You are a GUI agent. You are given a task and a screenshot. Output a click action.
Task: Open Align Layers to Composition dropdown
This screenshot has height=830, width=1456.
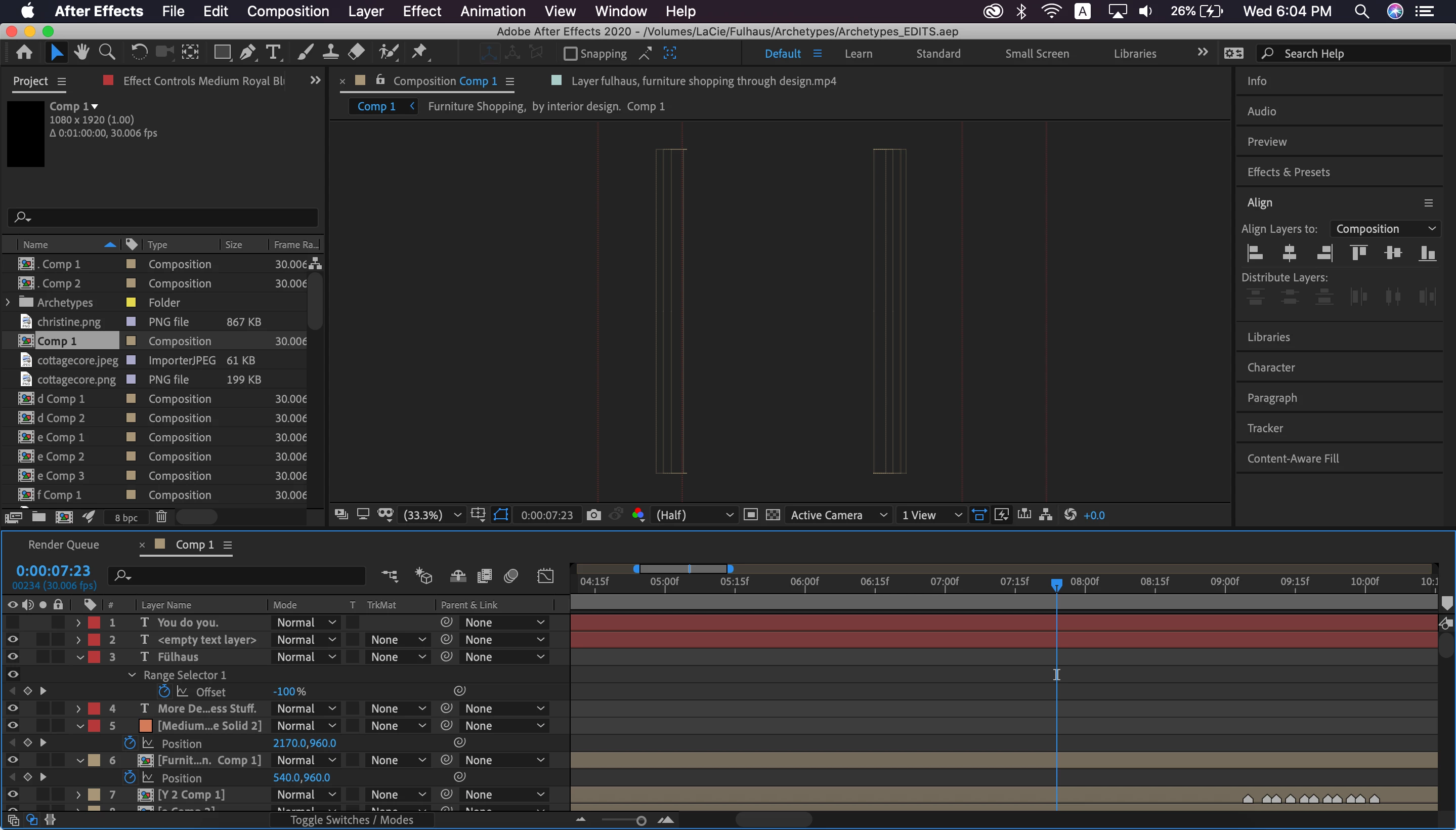click(1385, 229)
